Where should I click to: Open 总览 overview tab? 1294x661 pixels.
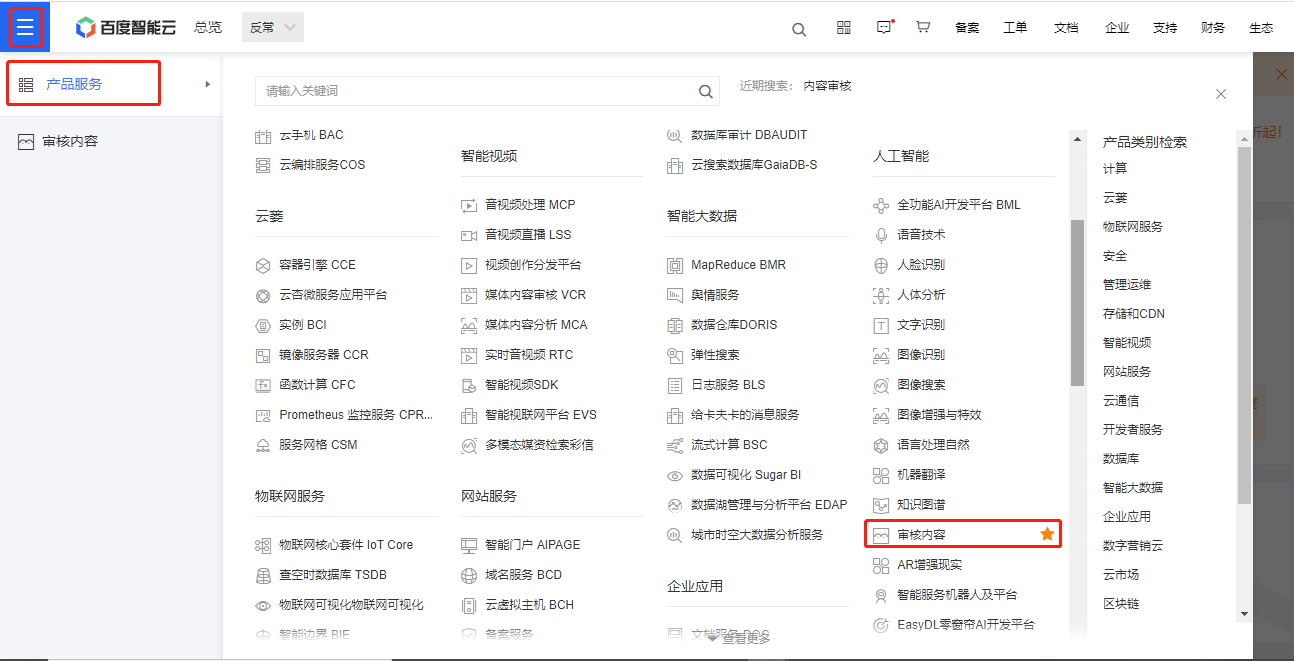[208, 28]
